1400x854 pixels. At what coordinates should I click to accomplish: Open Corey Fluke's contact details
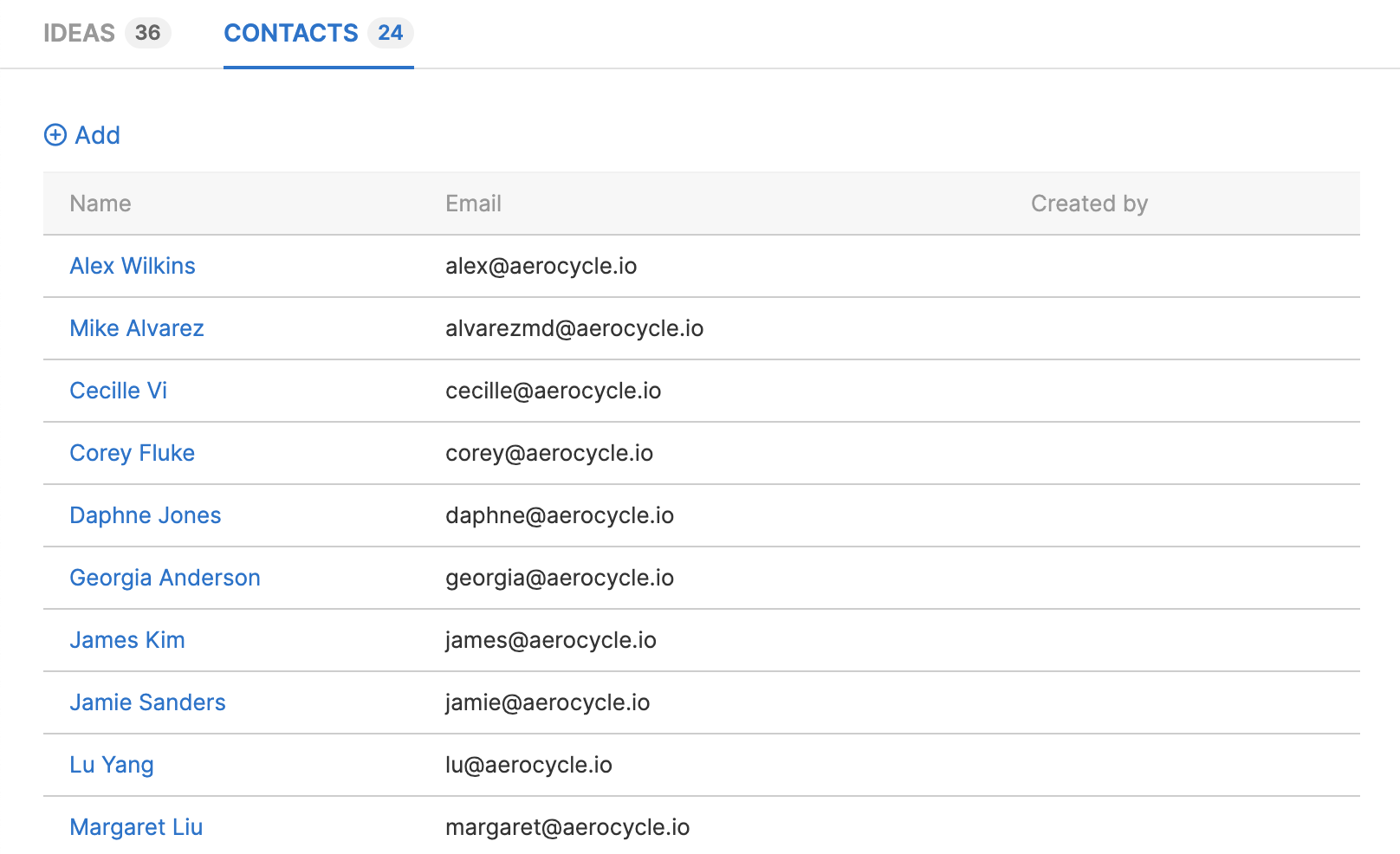(132, 453)
